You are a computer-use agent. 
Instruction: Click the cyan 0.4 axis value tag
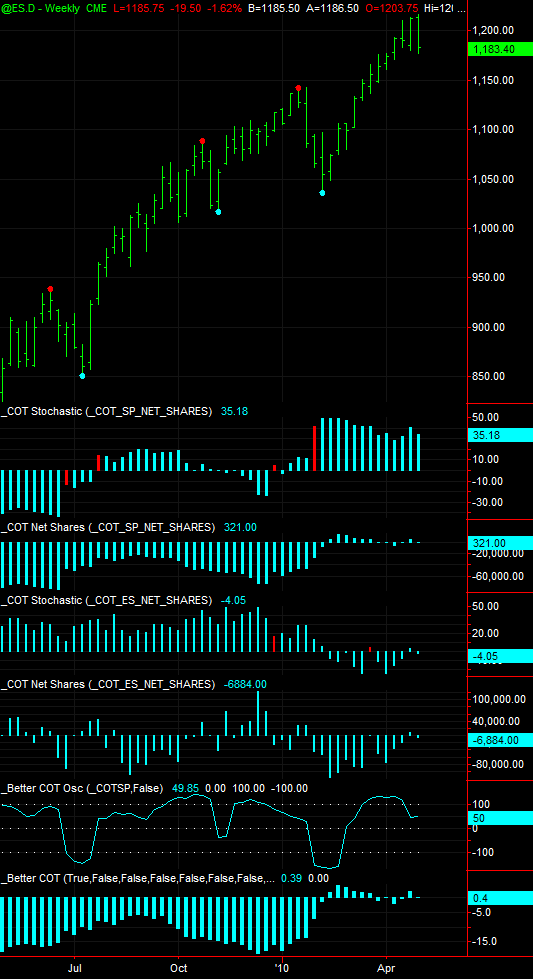point(500,898)
